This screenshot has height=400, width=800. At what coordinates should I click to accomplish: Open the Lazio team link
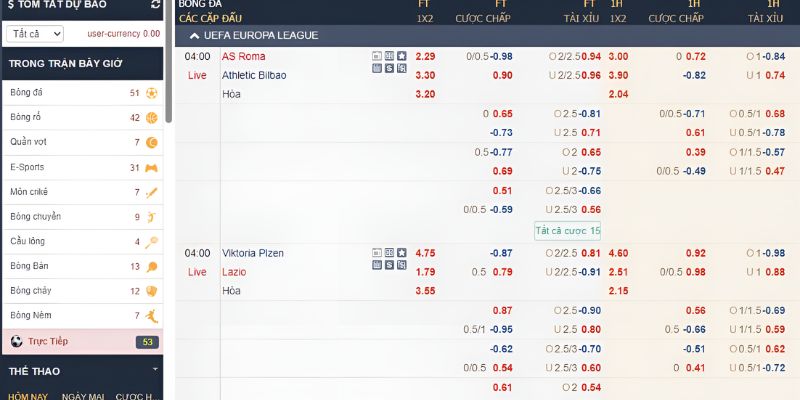(x=234, y=272)
